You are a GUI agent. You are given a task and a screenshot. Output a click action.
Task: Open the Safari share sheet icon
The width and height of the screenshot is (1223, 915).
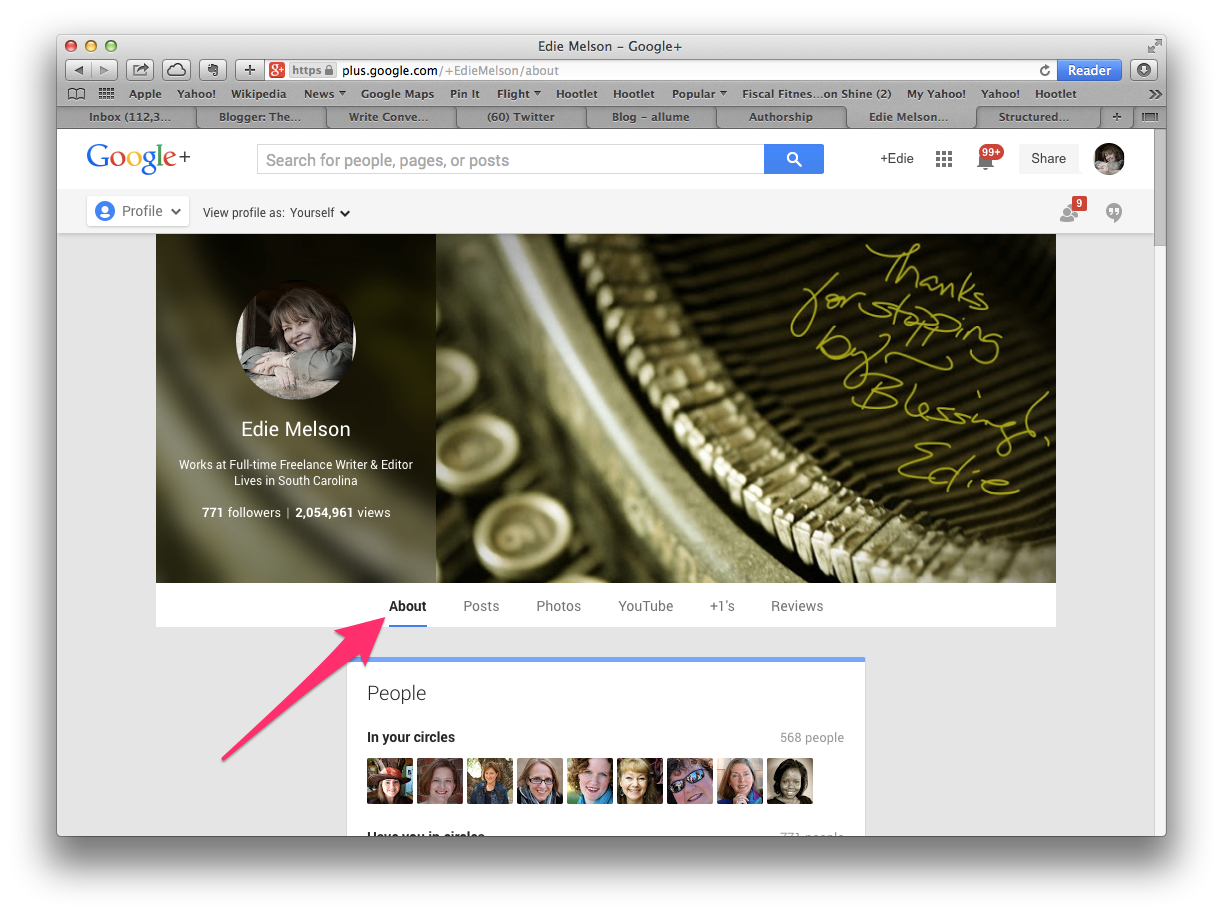pyautogui.click(x=141, y=70)
